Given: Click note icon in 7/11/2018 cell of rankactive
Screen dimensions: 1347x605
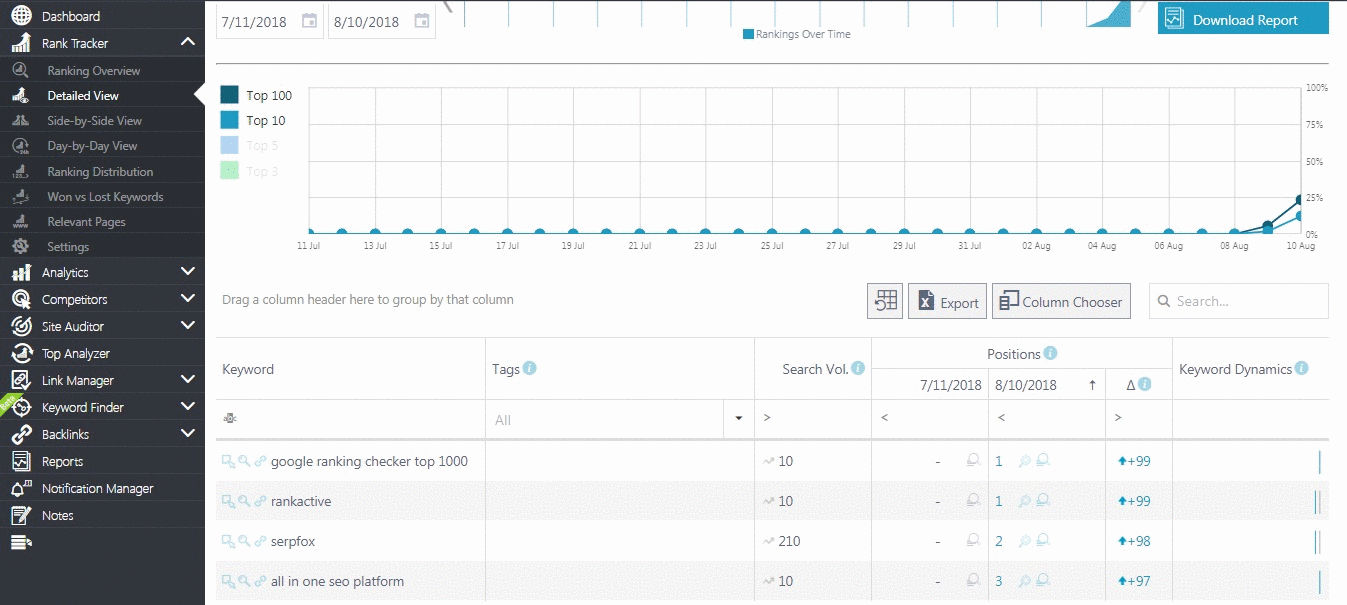Looking at the screenshot, I should click(x=973, y=501).
